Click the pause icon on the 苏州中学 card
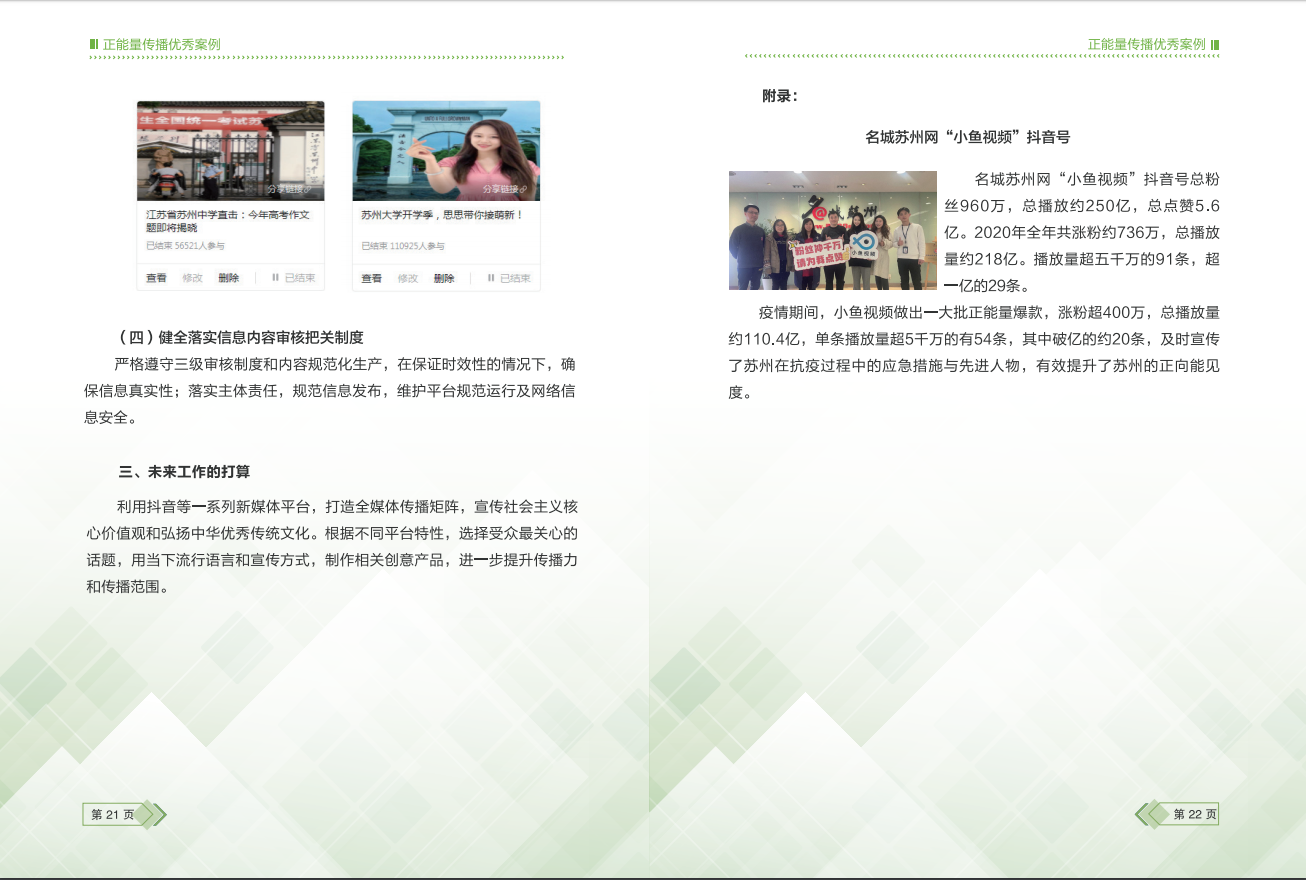 (275, 278)
